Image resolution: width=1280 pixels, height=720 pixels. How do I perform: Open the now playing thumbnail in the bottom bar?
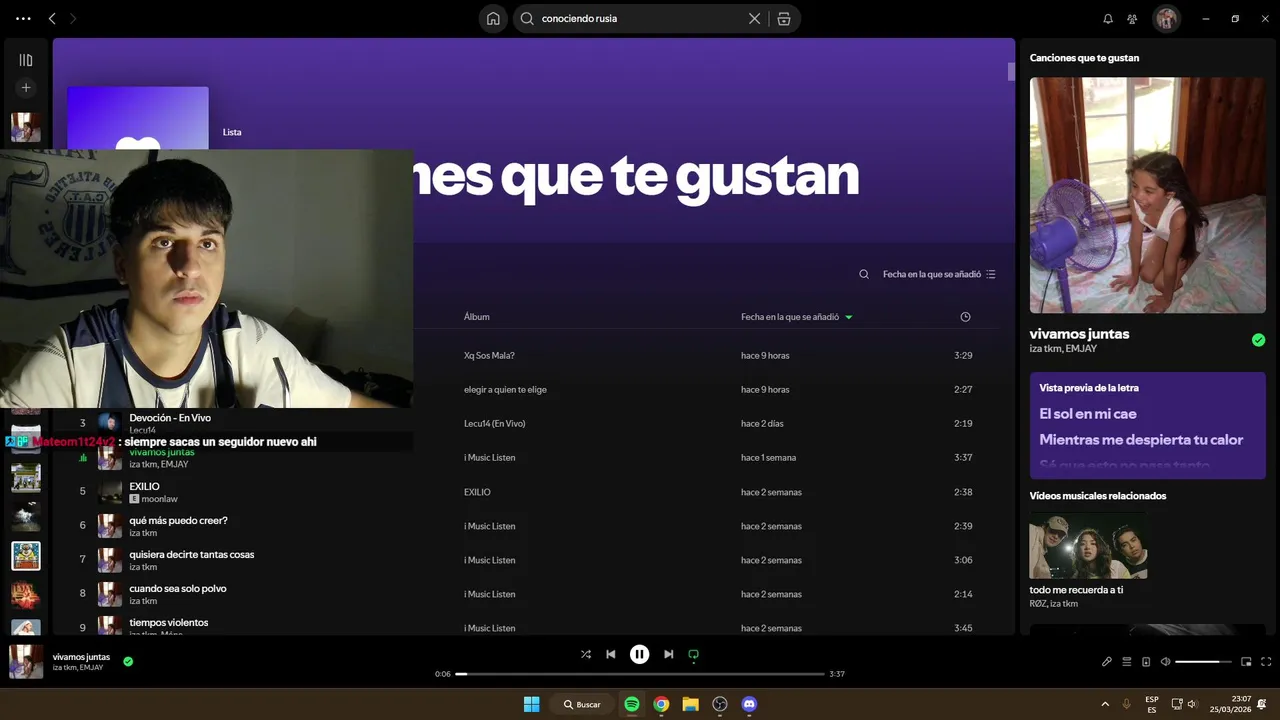26,661
